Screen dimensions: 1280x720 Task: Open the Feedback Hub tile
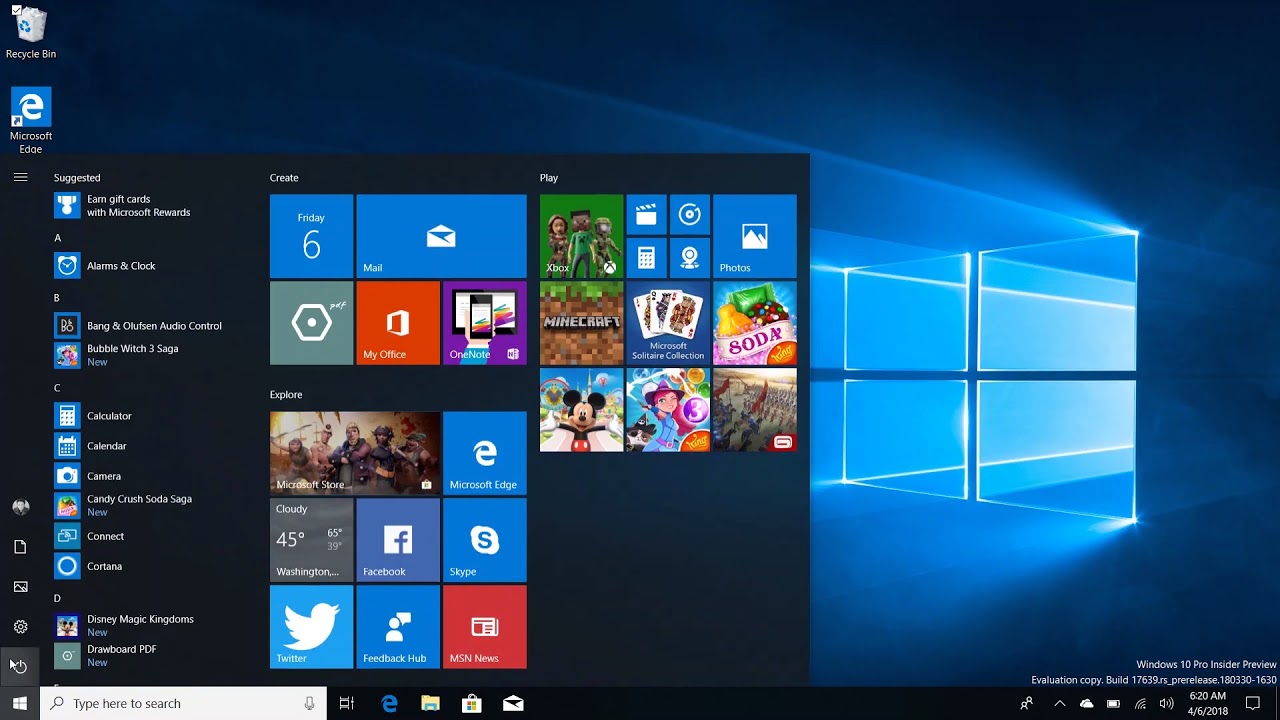[x=398, y=627]
